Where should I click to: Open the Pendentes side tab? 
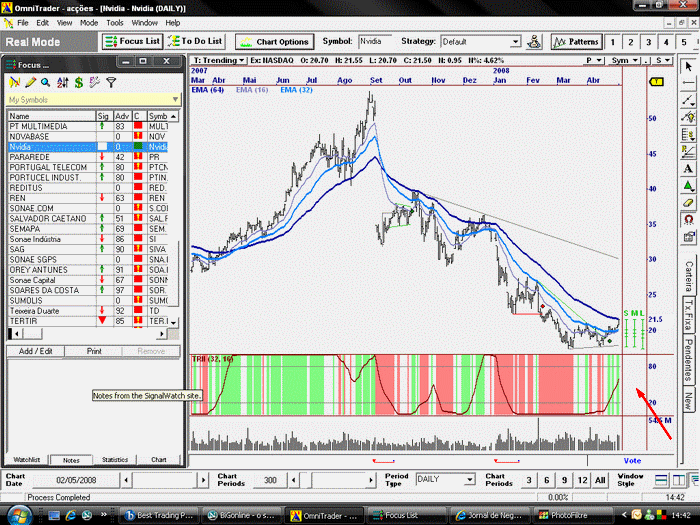click(x=689, y=360)
